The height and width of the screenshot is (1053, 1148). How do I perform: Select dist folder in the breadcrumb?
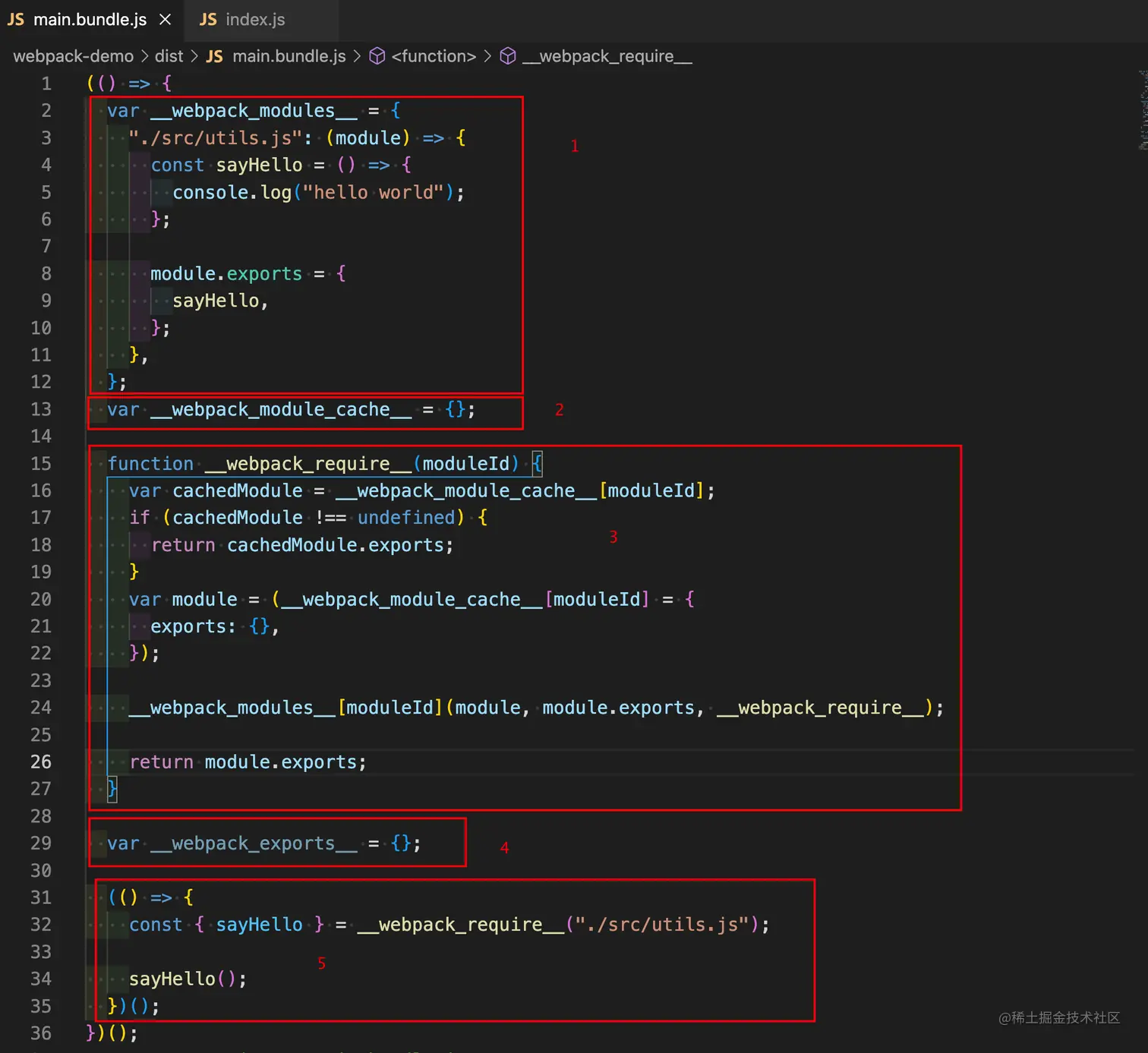[x=169, y=56]
